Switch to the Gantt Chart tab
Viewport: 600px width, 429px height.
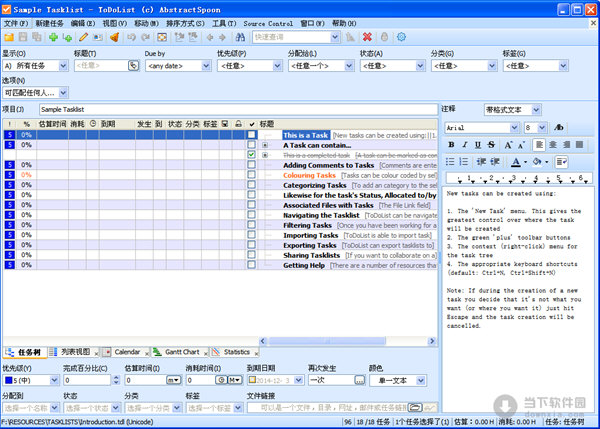(x=182, y=352)
